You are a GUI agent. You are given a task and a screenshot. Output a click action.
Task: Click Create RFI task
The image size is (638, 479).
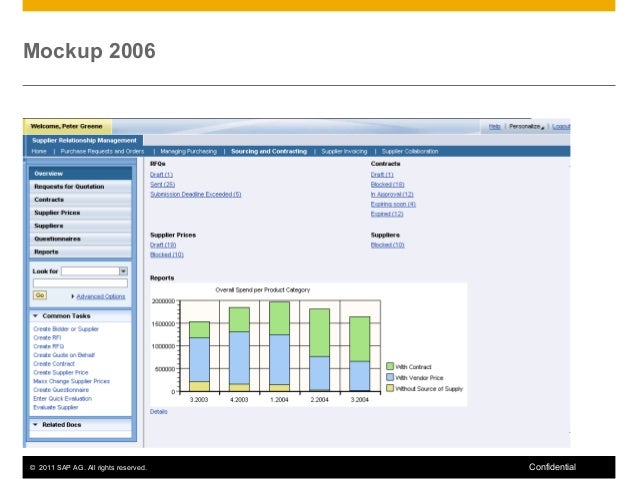47,338
